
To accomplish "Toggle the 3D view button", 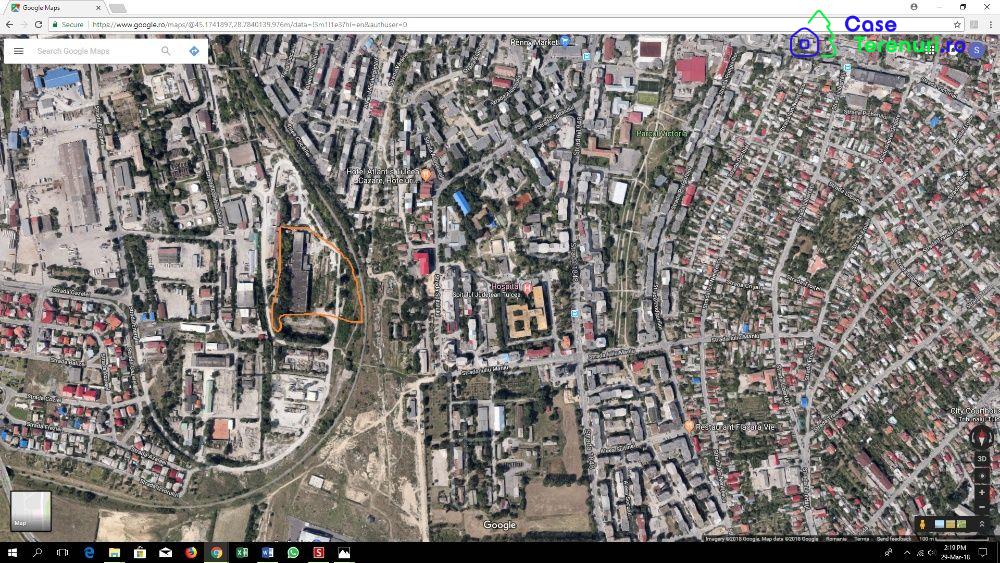I will [x=981, y=459].
